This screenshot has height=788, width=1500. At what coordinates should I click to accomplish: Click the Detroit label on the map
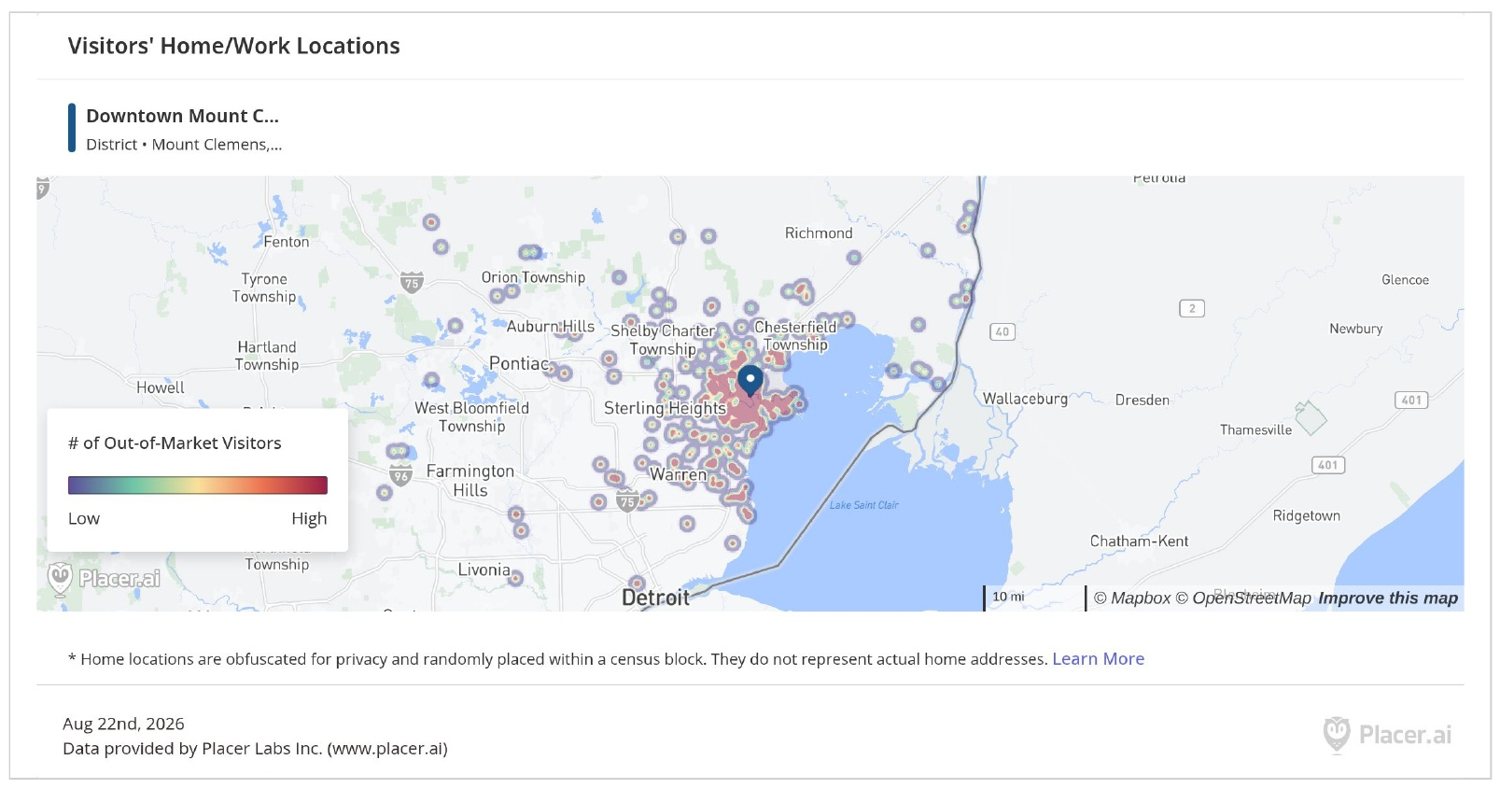(656, 597)
